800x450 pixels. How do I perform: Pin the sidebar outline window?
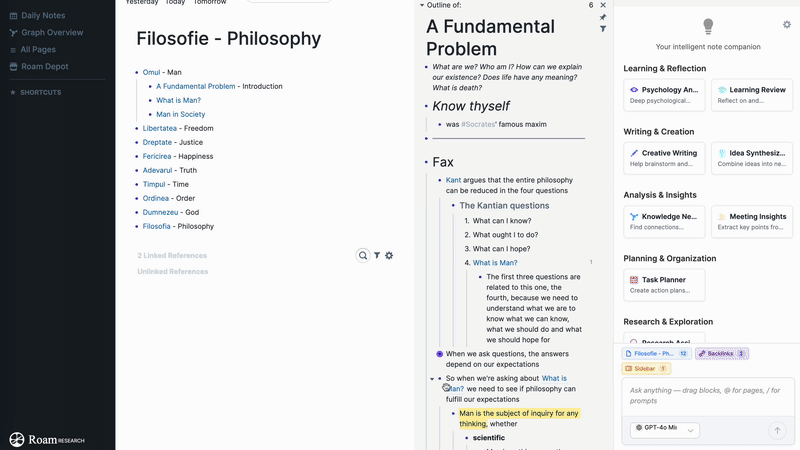603,18
